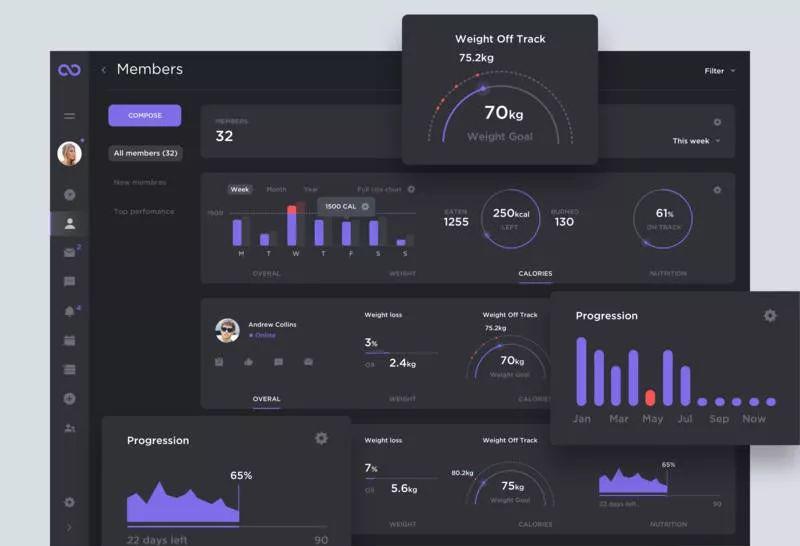Select the All members (32) filter
This screenshot has height=546, width=800.
click(145, 153)
